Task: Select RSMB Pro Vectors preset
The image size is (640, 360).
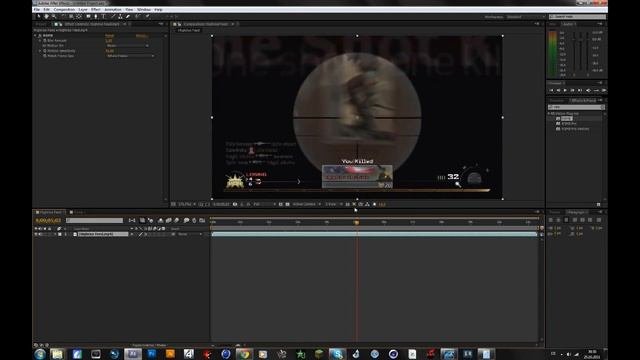Action: pyautogui.click(x=575, y=129)
